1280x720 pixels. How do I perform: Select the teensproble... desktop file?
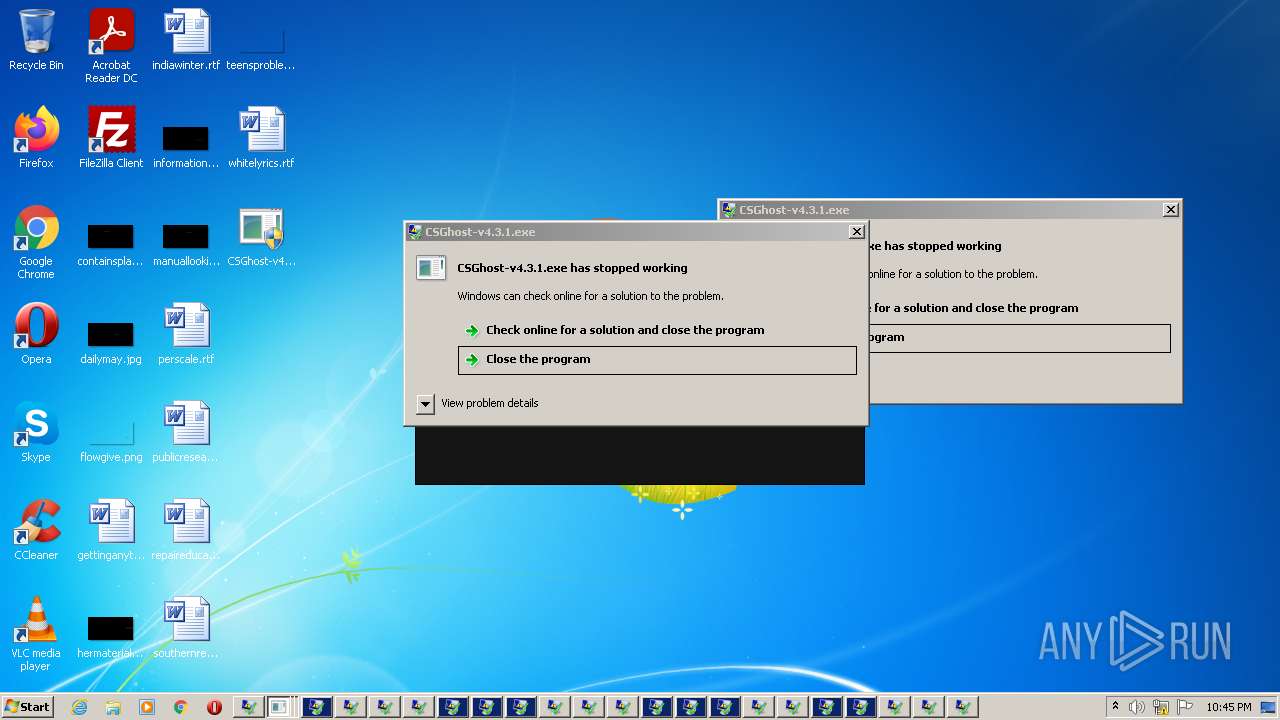[261, 46]
